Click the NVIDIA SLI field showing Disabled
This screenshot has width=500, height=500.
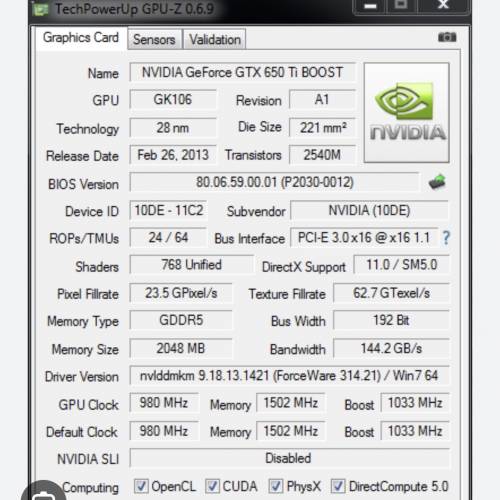[289, 458]
